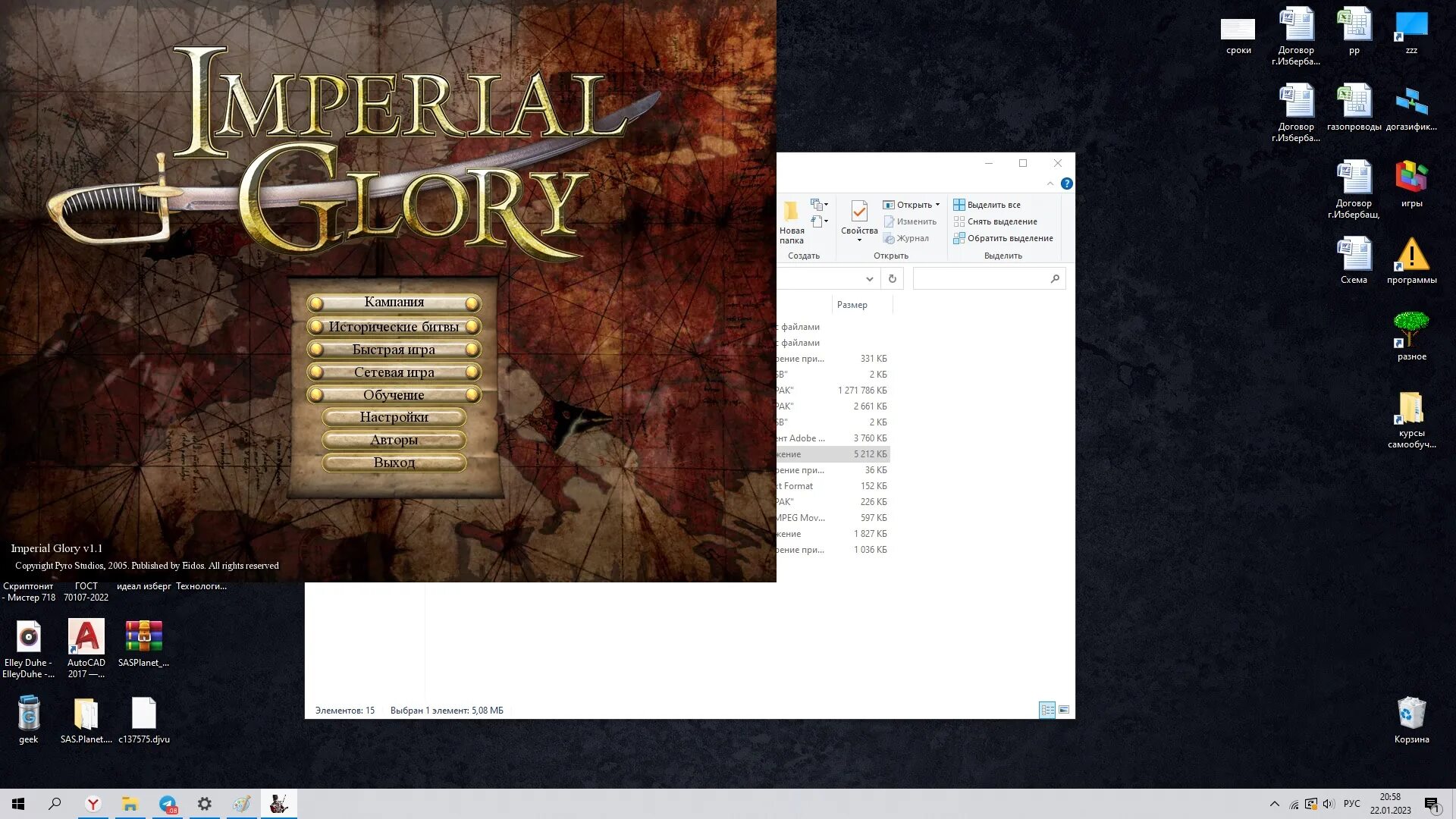The height and width of the screenshot is (819, 1456).
Task: Open the volume control in tray
Action: (x=1329, y=804)
